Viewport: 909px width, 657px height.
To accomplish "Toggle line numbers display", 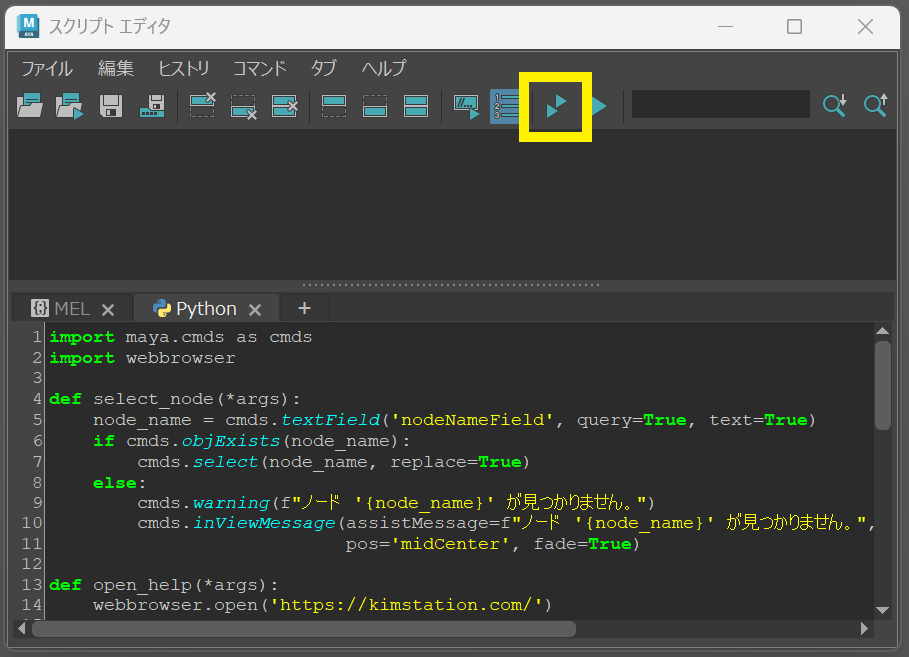I will click(x=505, y=106).
